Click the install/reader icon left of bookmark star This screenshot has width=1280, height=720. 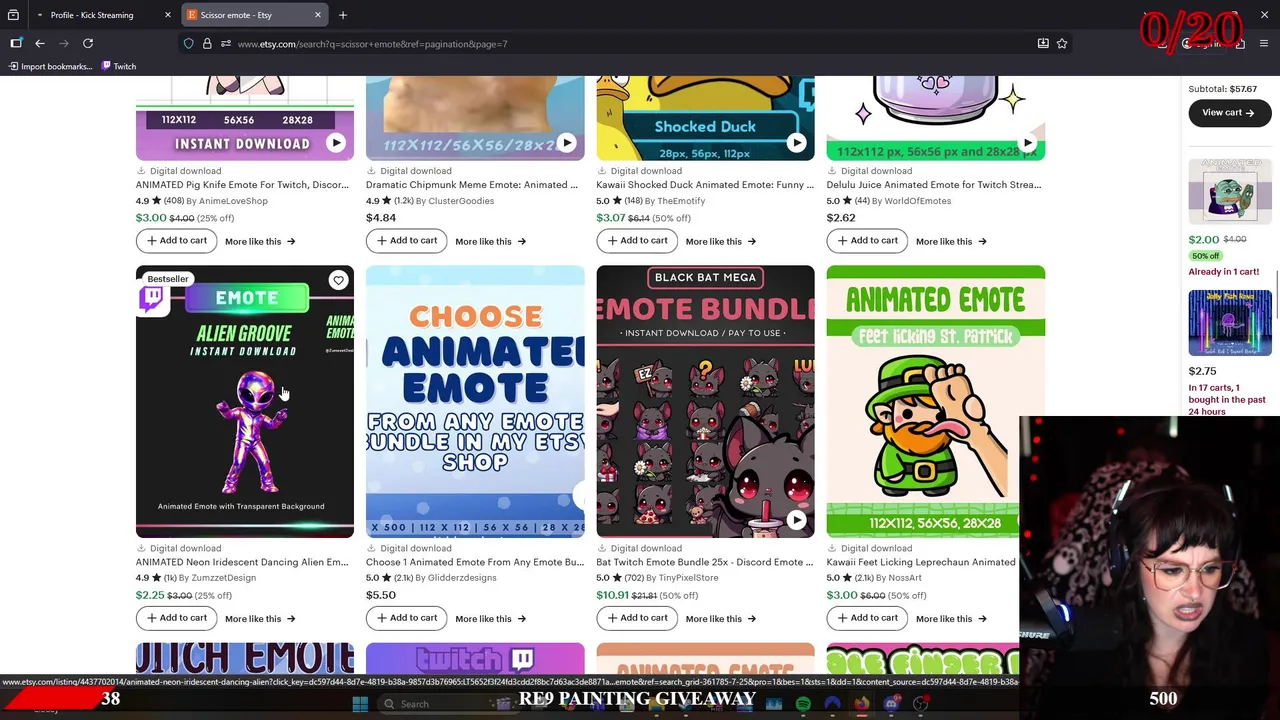pyautogui.click(x=1043, y=43)
